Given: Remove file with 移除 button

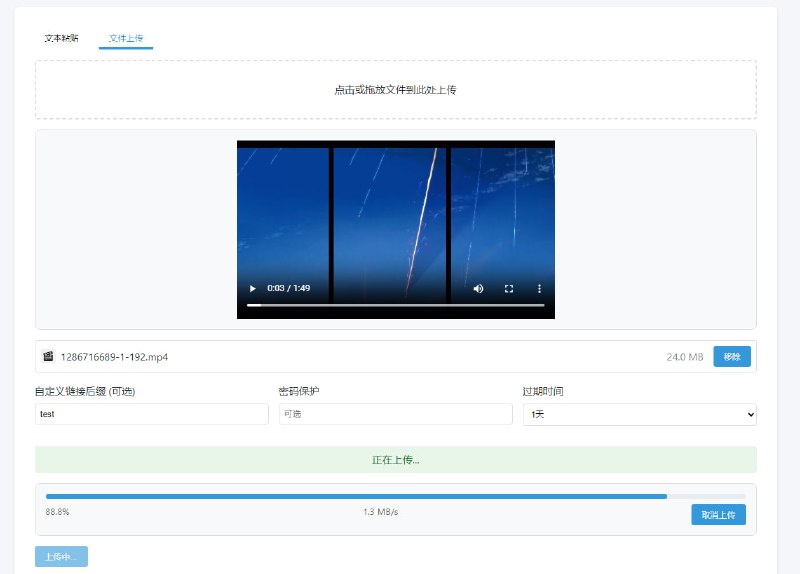Looking at the screenshot, I should pos(731,356).
